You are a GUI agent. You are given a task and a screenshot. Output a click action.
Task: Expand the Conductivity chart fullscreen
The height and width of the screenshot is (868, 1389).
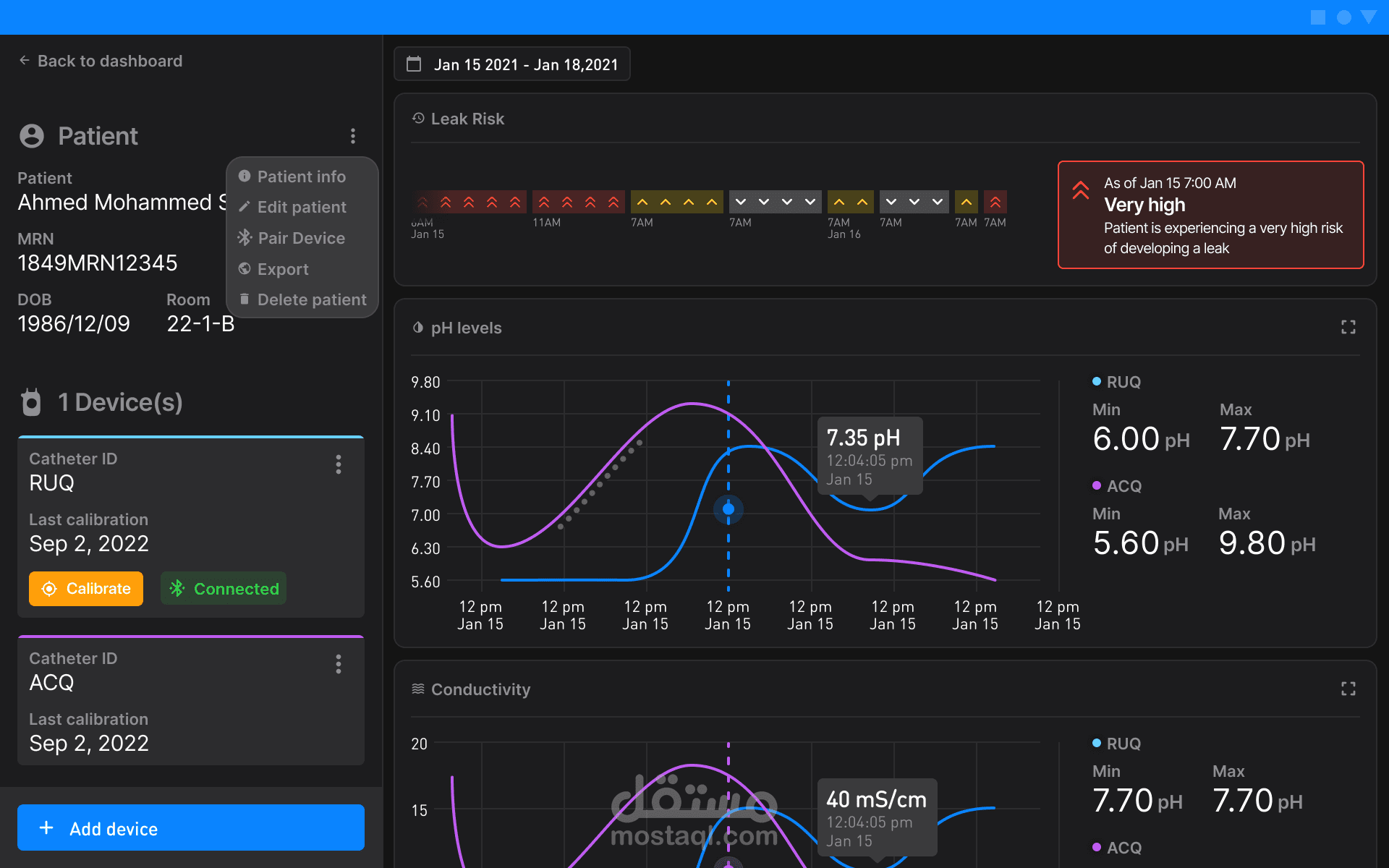pos(1348,689)
